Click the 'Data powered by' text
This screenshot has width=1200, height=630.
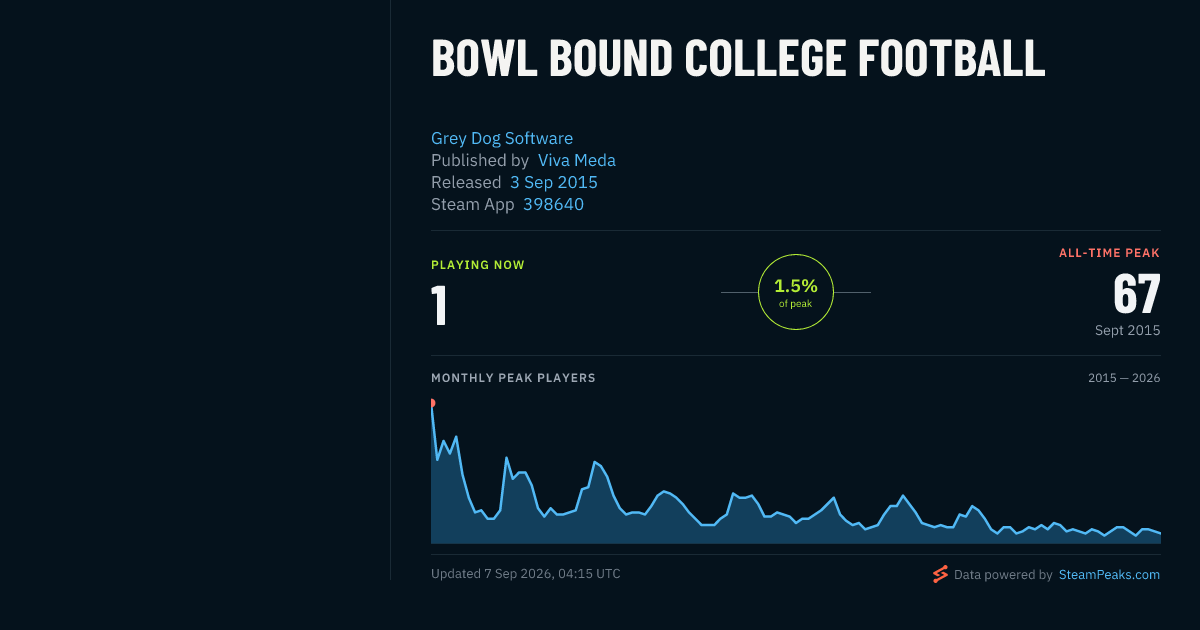tap(1003, 575)
